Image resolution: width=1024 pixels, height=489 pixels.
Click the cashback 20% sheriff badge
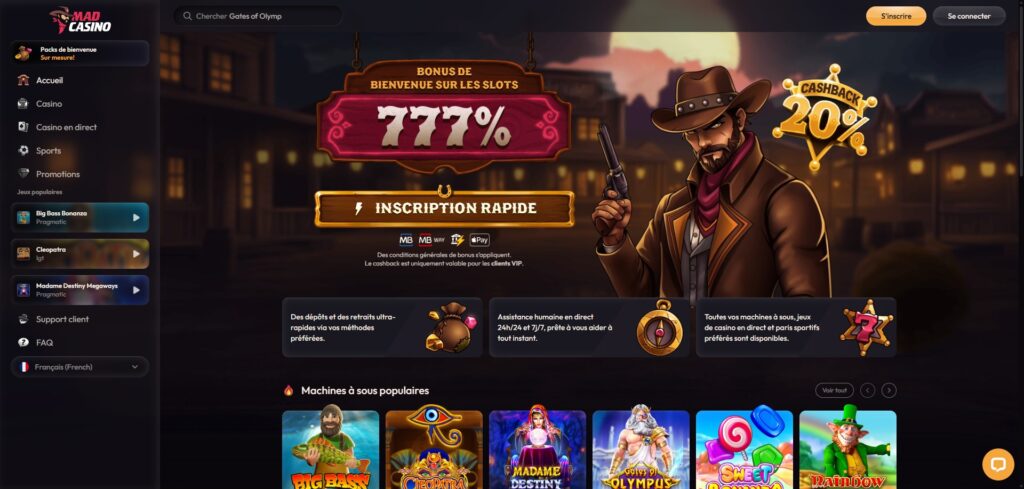tap(824, 116)
